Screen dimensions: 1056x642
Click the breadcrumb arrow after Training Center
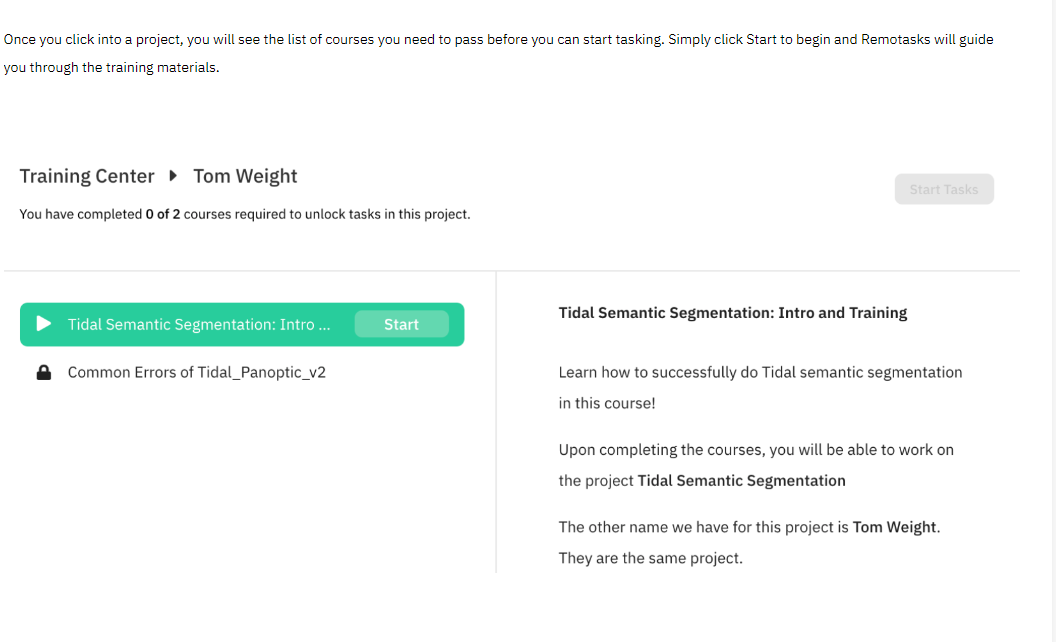tap(173, 176)
